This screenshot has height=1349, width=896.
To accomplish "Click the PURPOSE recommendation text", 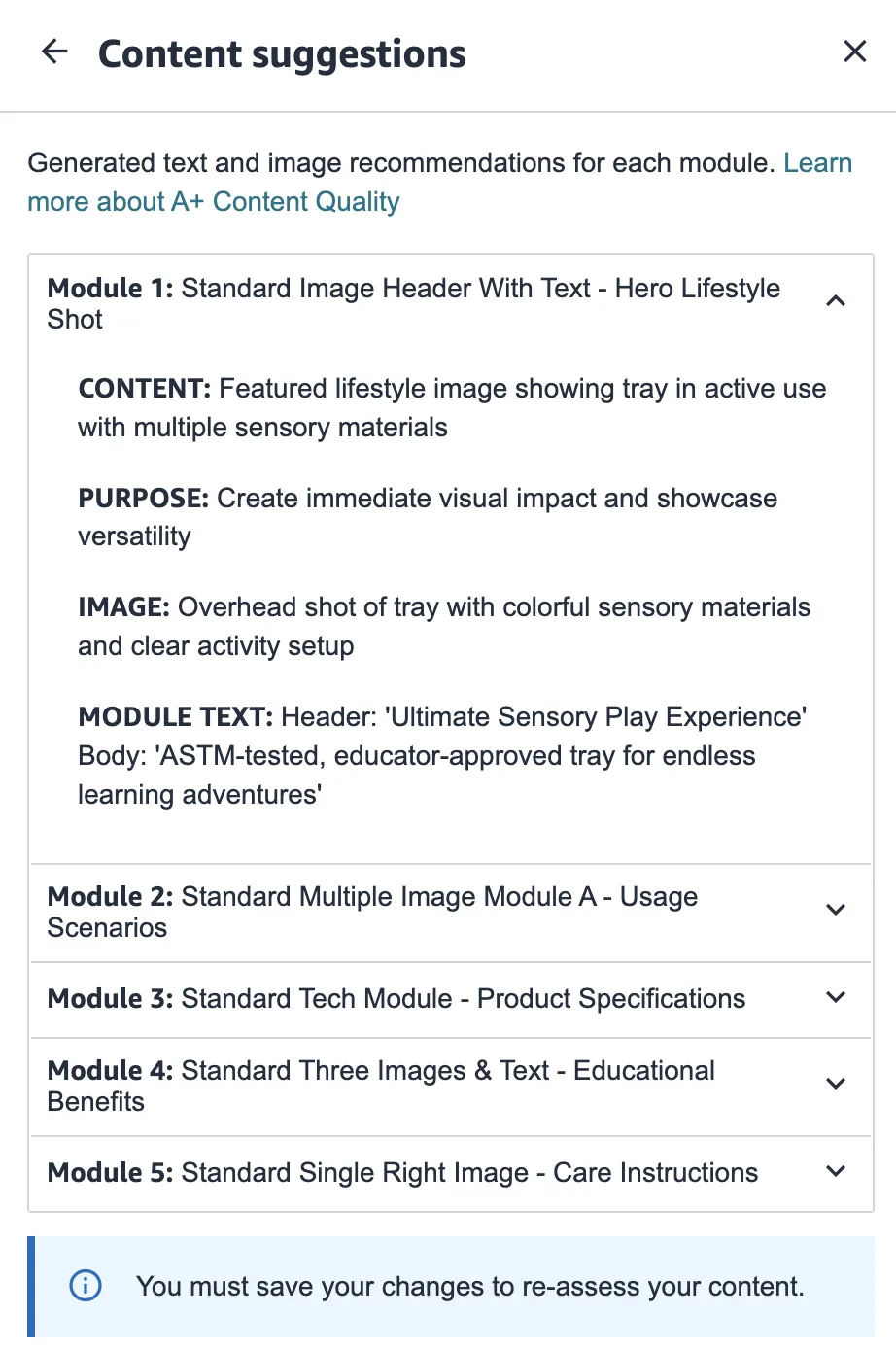I will pyautogui.click(x=428, y=516).
